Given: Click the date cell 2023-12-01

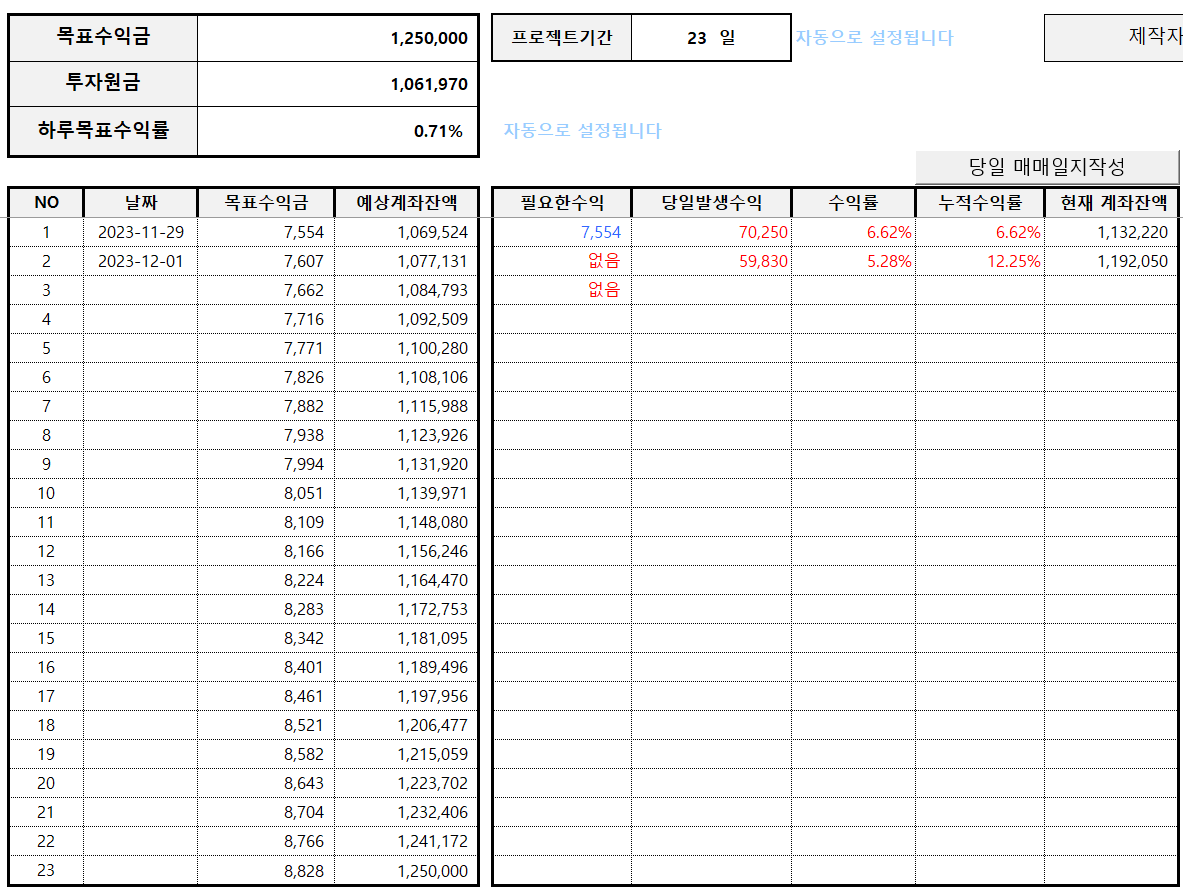Looking at the screenshot, I should pyautogui.click(x=140, y=261).
